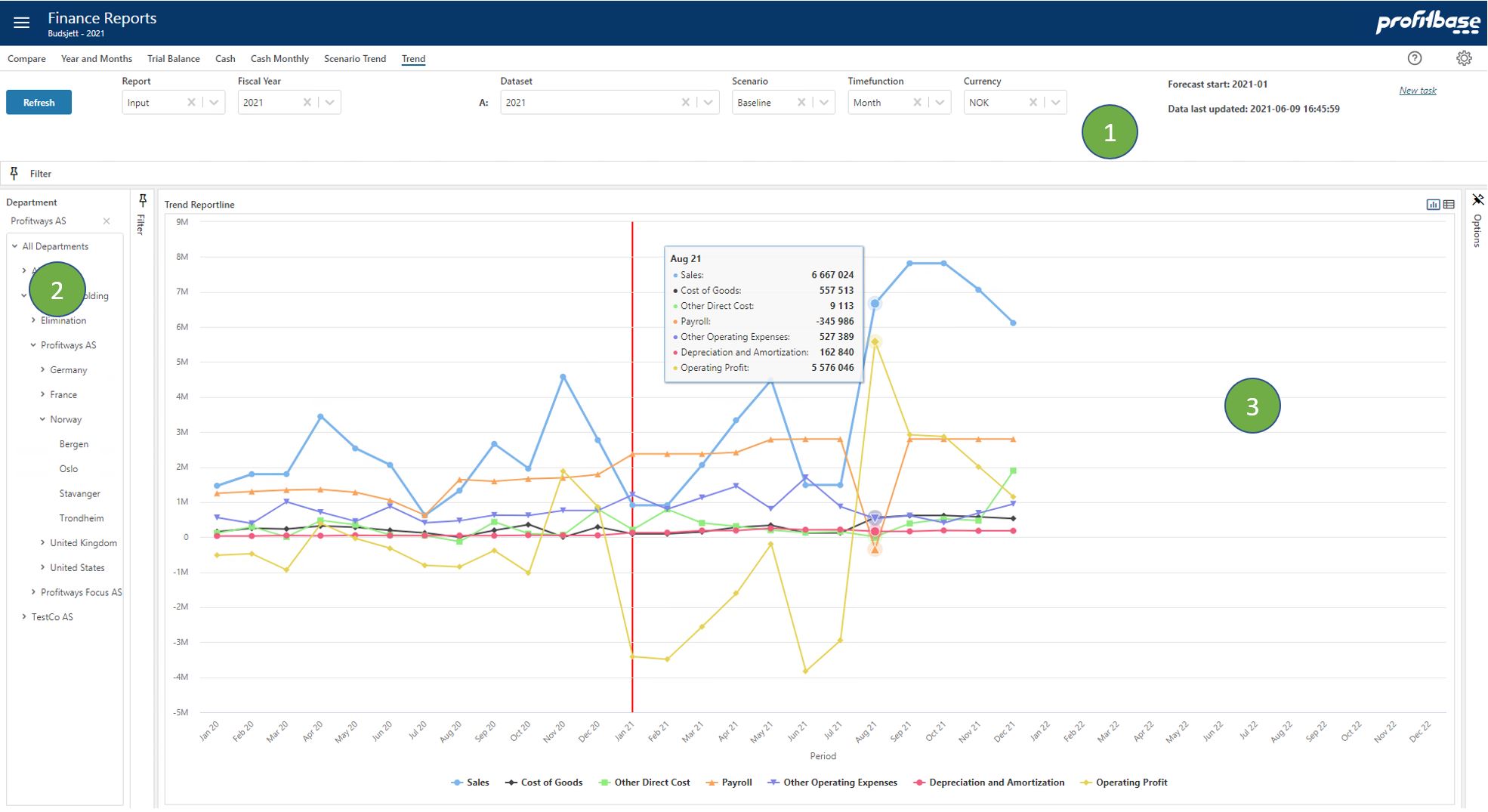The height and width of the screenshot is (812, 1488).
Task: Open the settings gear icon
Action: (x=1464, y=58)
